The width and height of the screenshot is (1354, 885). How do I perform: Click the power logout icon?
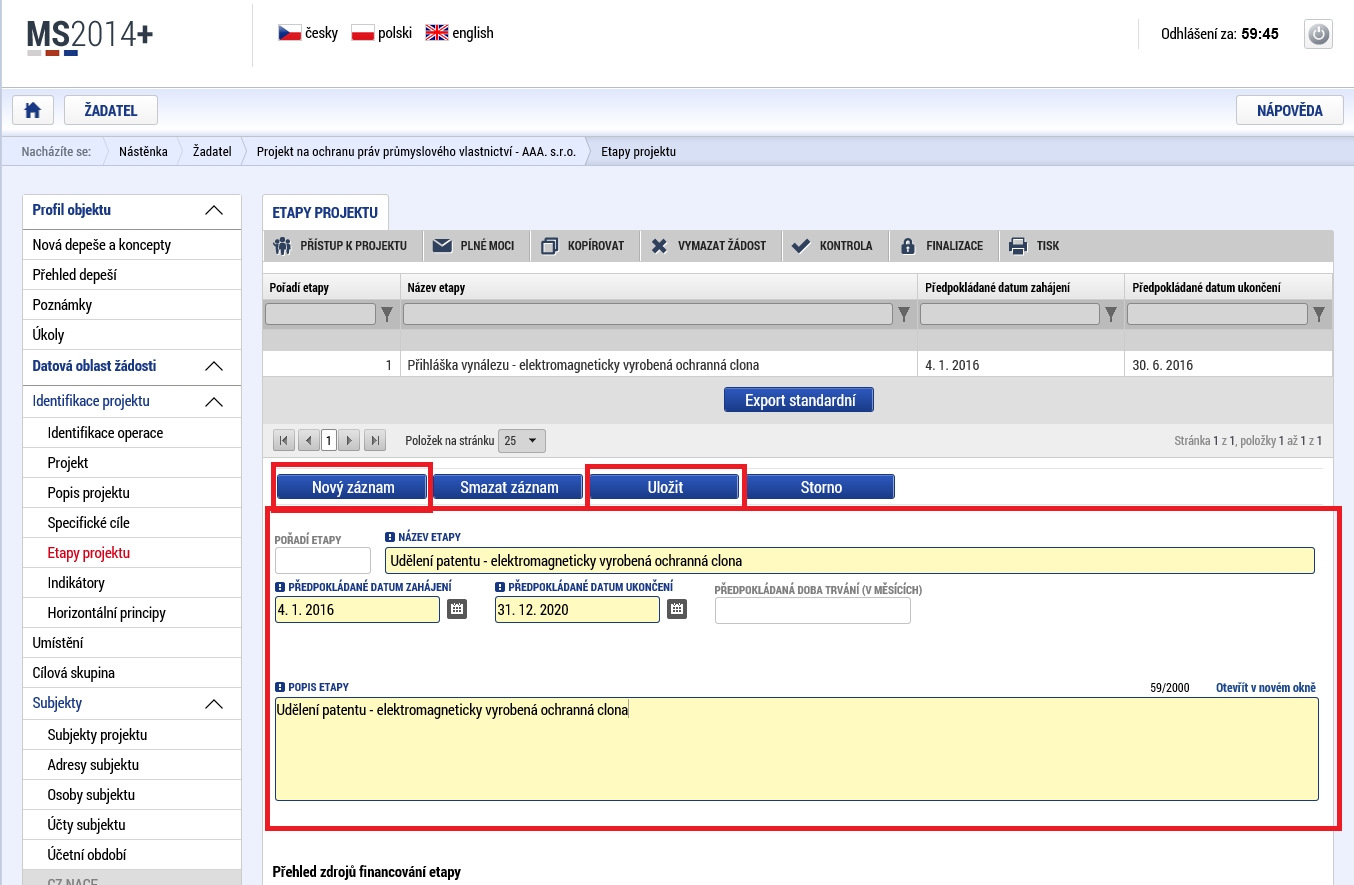(1319, 34)
